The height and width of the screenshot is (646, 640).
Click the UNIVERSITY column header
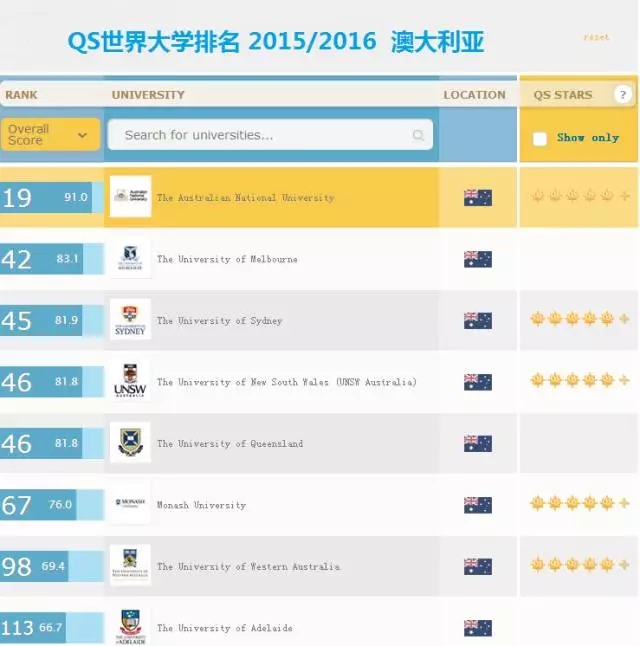148,95
